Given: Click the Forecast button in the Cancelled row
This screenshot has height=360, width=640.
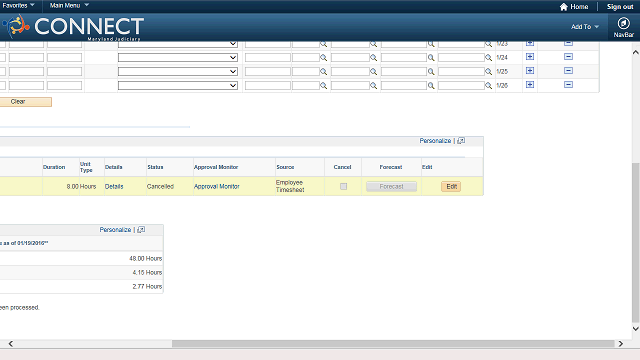Looking at the screenshot, I should point(391,187).
